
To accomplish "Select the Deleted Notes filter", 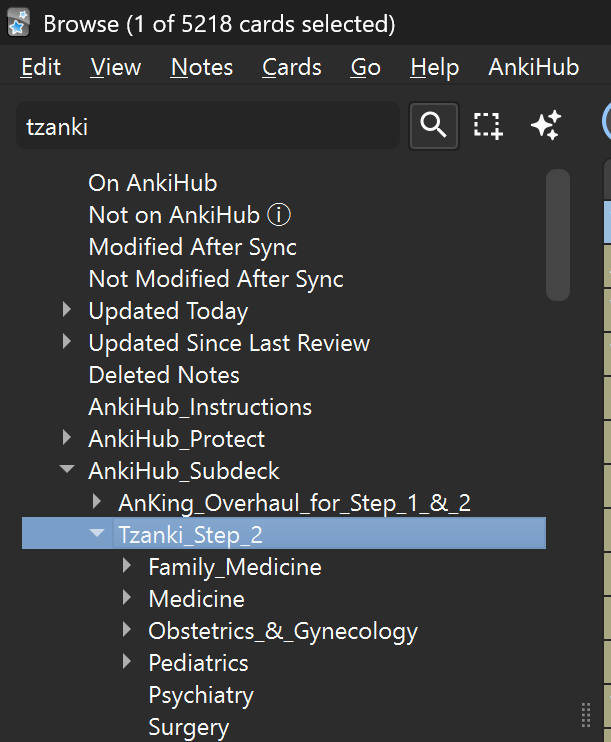I will point(164,375).
